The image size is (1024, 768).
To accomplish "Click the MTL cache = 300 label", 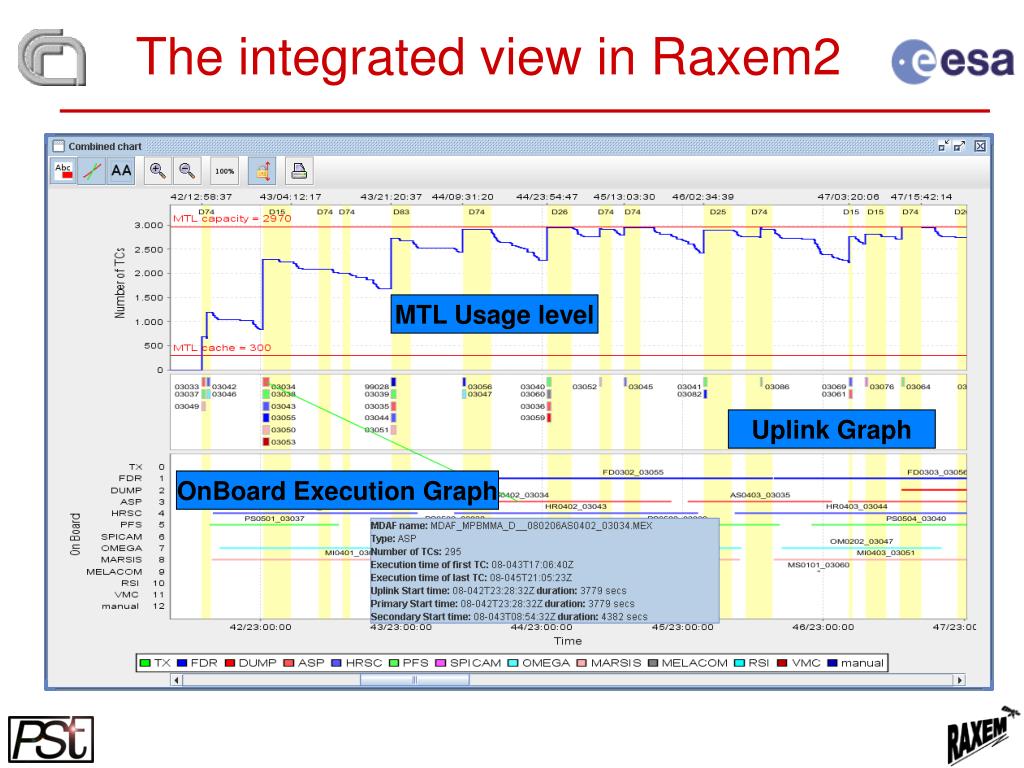I will pyautogui.click(x=222, y=347).
